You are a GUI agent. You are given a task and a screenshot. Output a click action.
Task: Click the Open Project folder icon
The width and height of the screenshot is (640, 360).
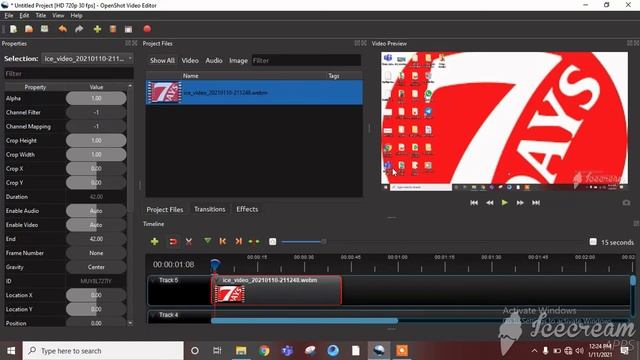click(29, 29)
